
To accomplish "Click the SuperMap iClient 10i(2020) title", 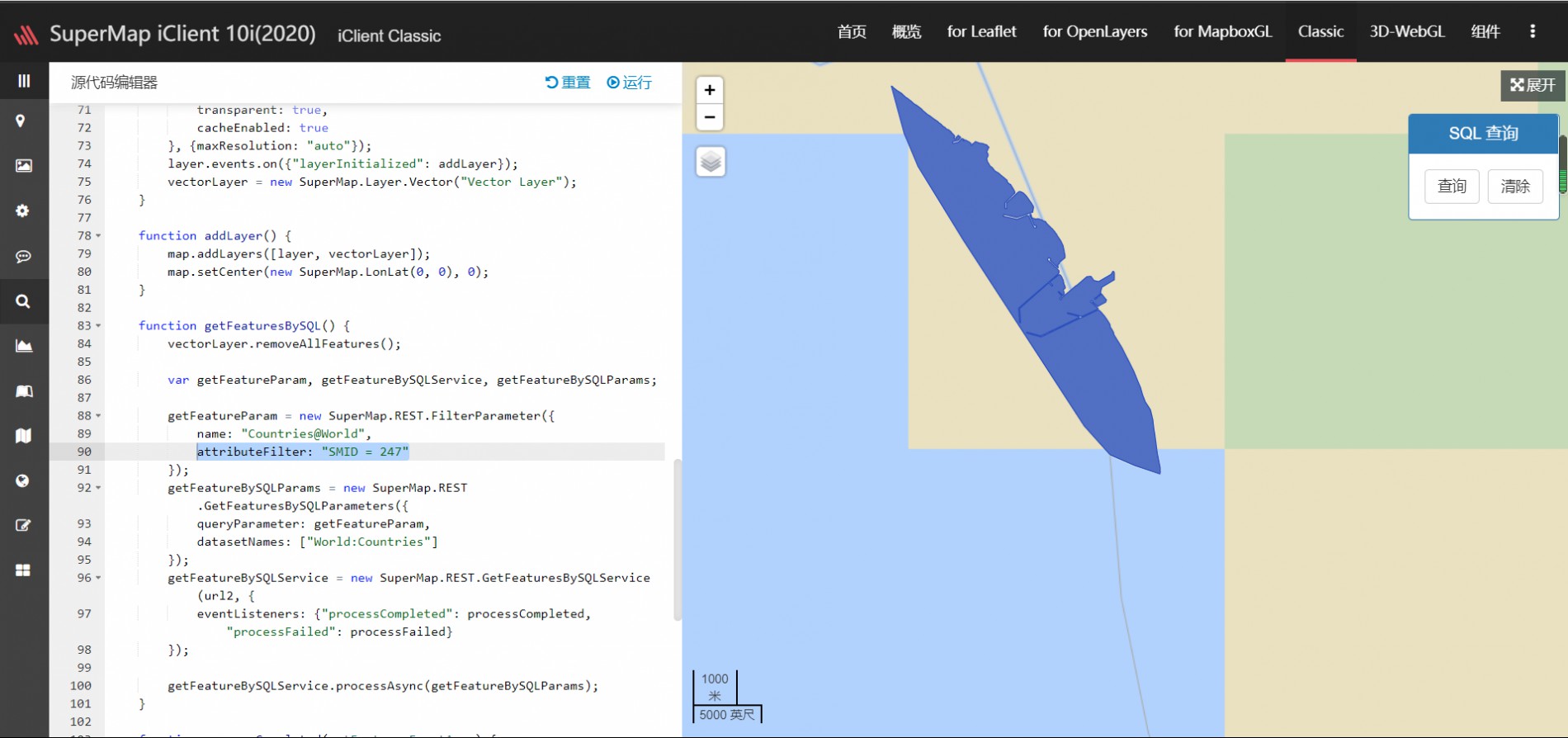I will point(182,34).
